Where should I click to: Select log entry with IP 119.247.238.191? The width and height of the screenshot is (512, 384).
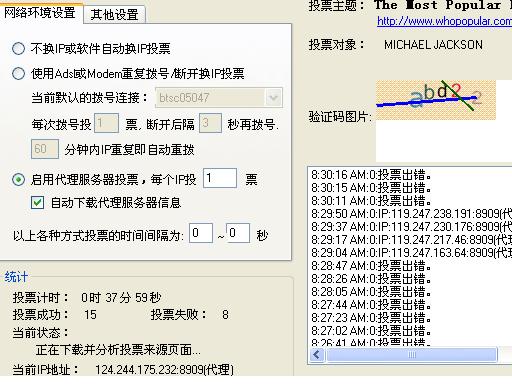click(411, 214)
